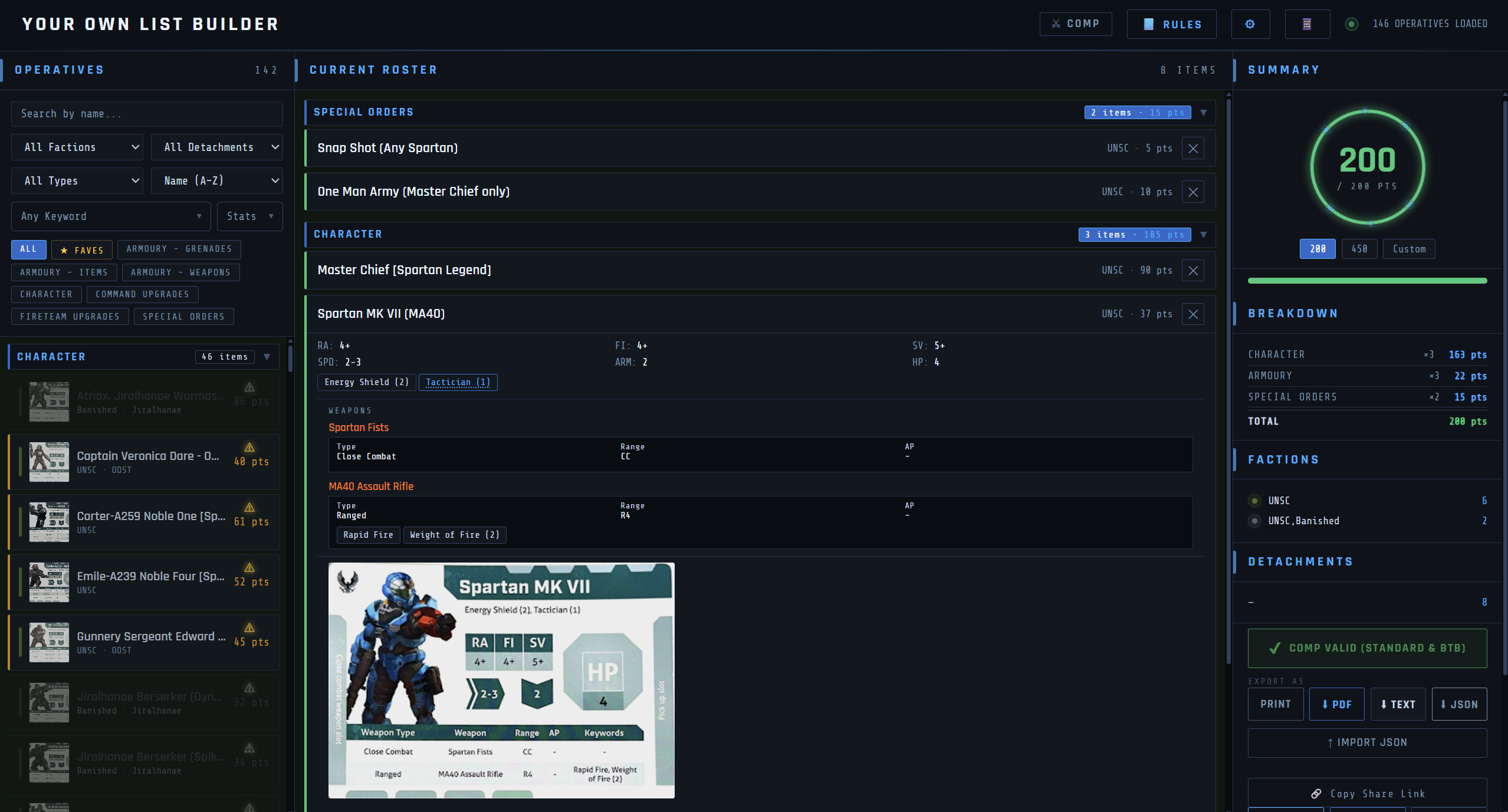Image resolution: width=1508 pixels, height=812 pixels.
Task: Filter by Character category chip
Action: (x=46, y=294)
